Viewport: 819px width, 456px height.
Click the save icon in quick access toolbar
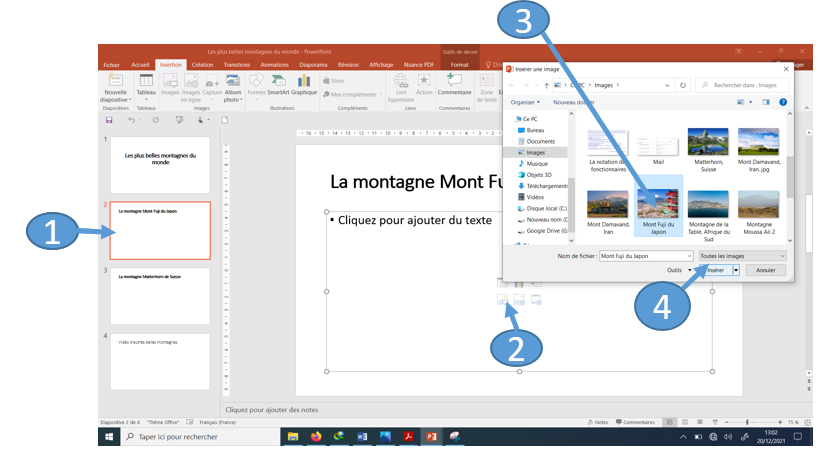pyautogui.click(x=108, y=120)
